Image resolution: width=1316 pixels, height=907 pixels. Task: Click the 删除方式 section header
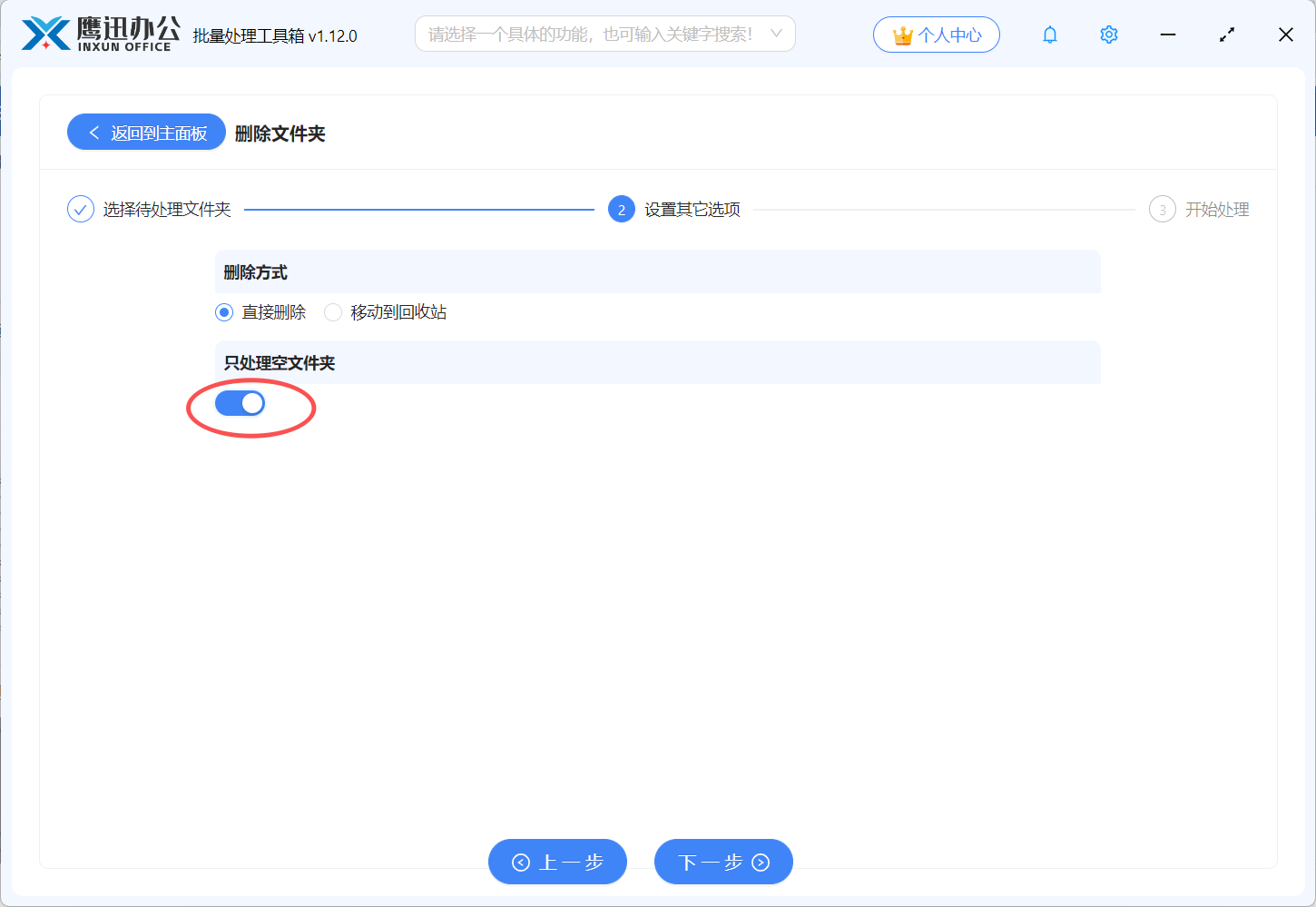tap(256, 272)
